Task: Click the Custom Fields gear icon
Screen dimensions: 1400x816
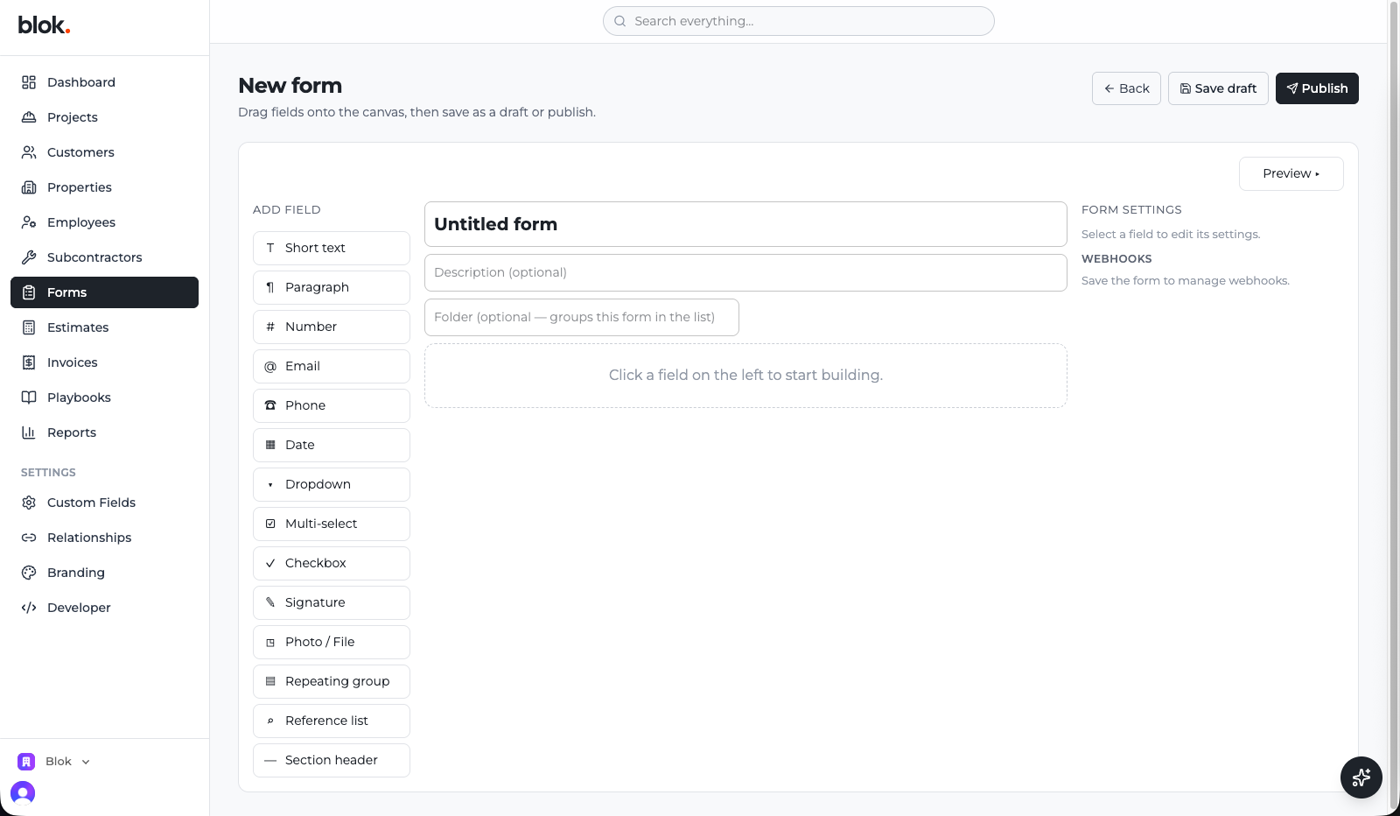Action: coord(29,502)
